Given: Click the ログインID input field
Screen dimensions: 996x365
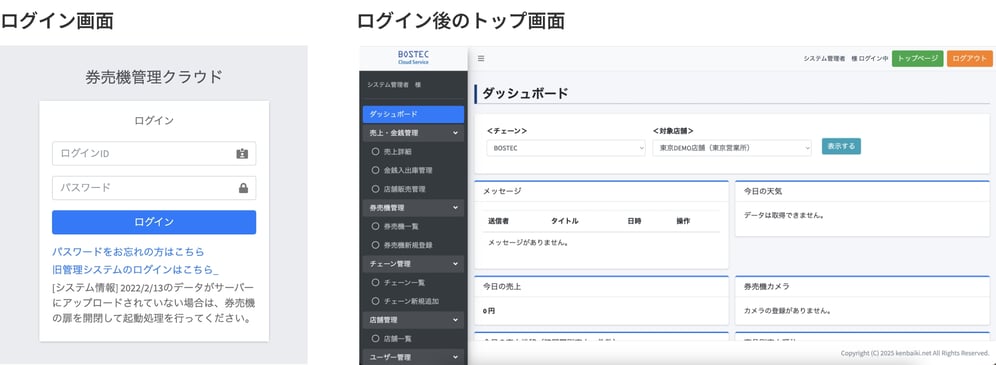Looking at the screenshot, I should (154, 154).
